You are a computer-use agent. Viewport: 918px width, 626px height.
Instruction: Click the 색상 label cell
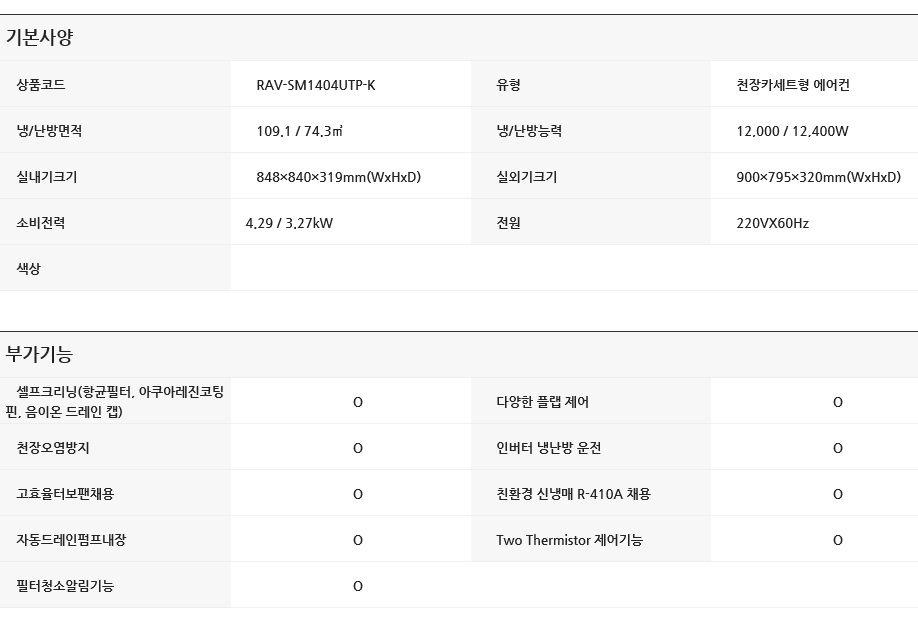click(29, 269)
